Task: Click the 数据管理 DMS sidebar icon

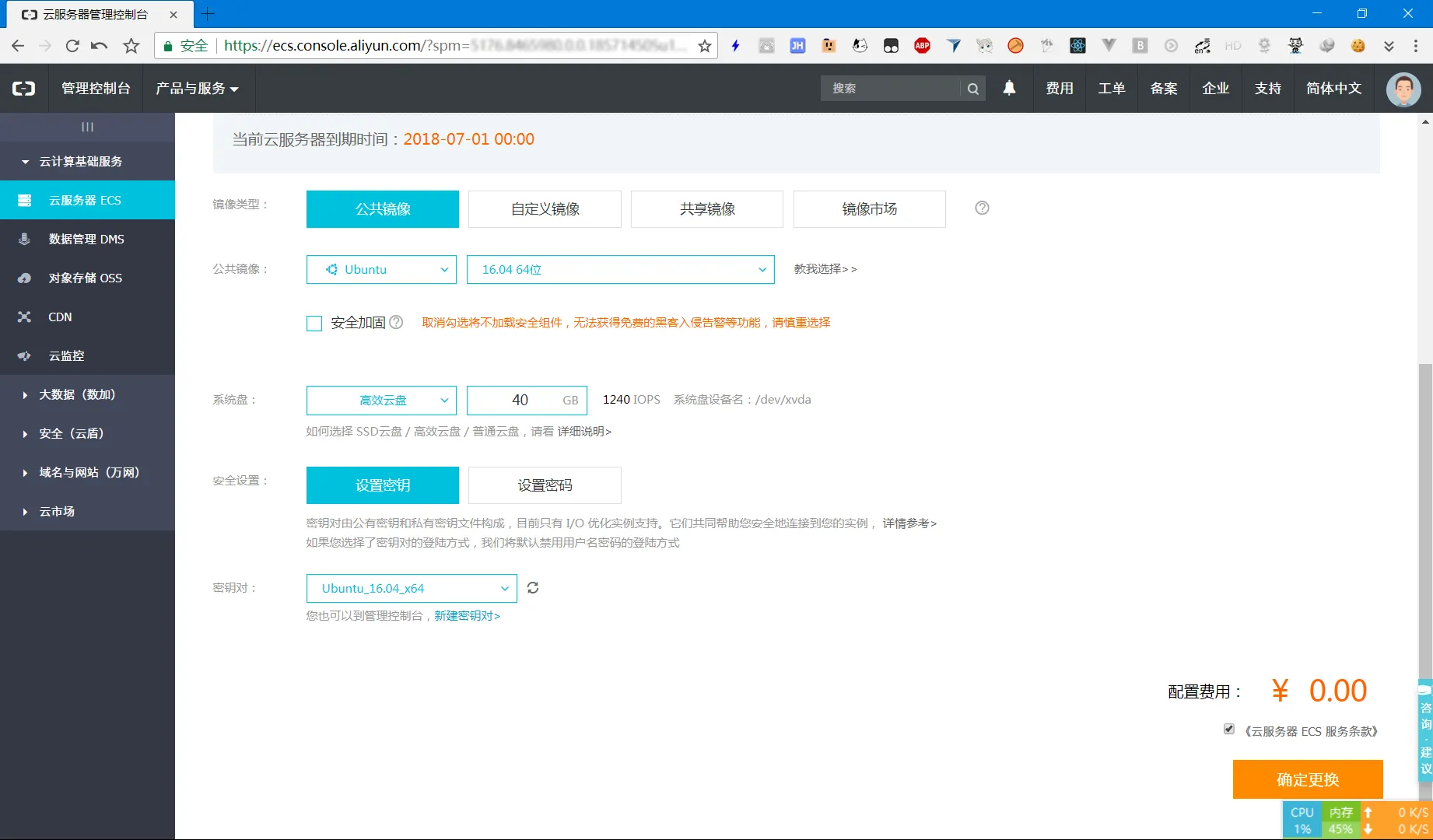Action: click(x=24, y=239)
